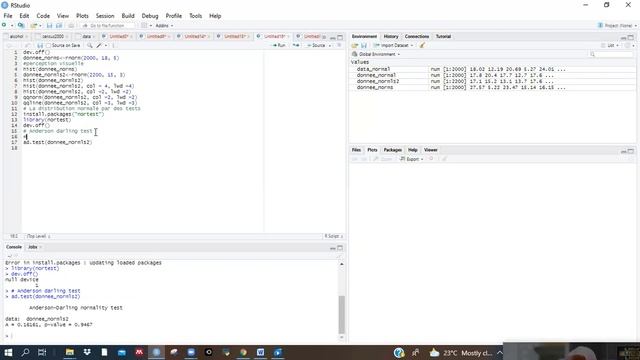The height and width of the screenshot is (360, 640).
Task: Open Dropbox from the taskbar
Action: [87, 352]
